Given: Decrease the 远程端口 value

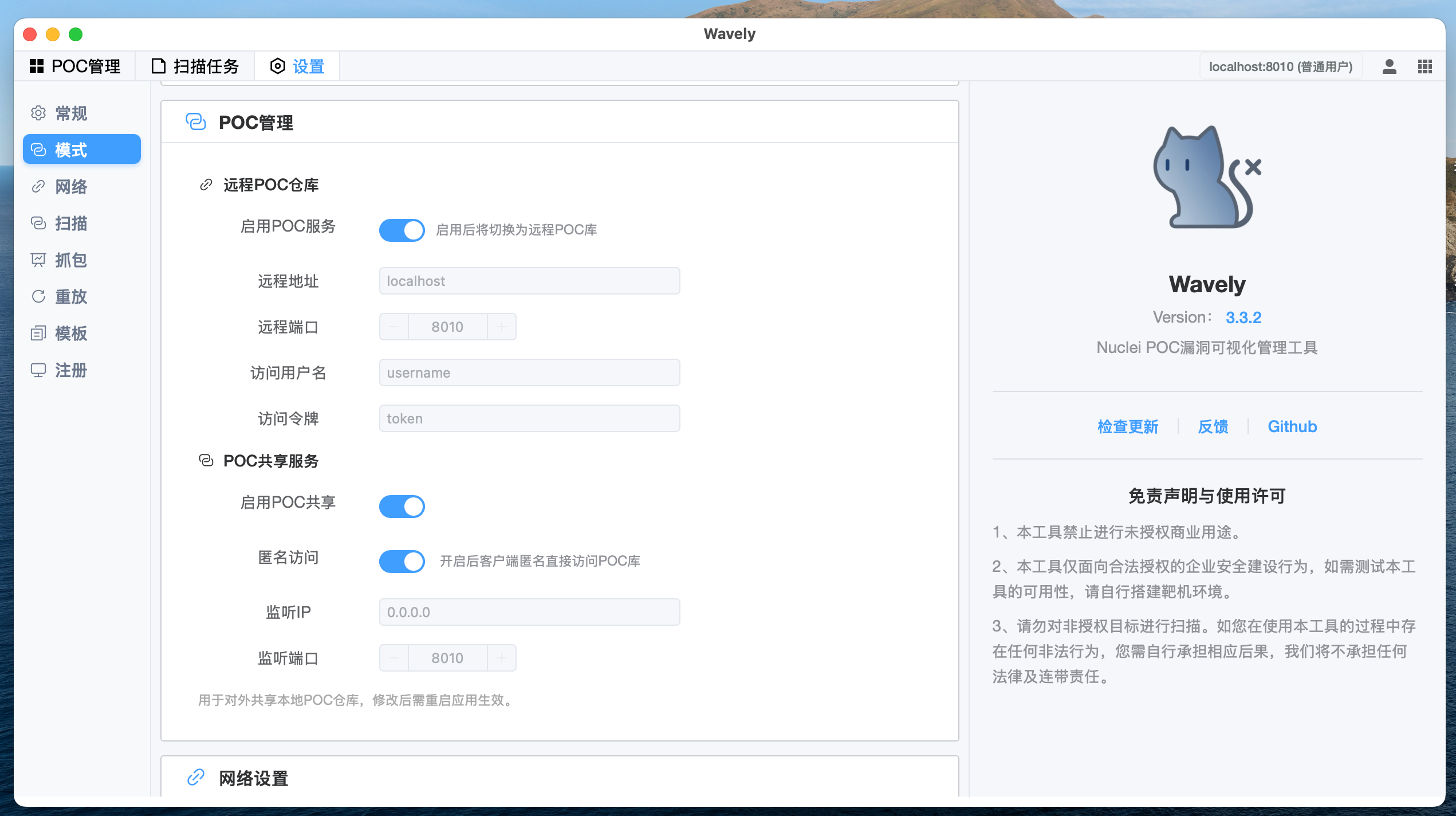Looking at the screenshot, I should pos(394,327).
